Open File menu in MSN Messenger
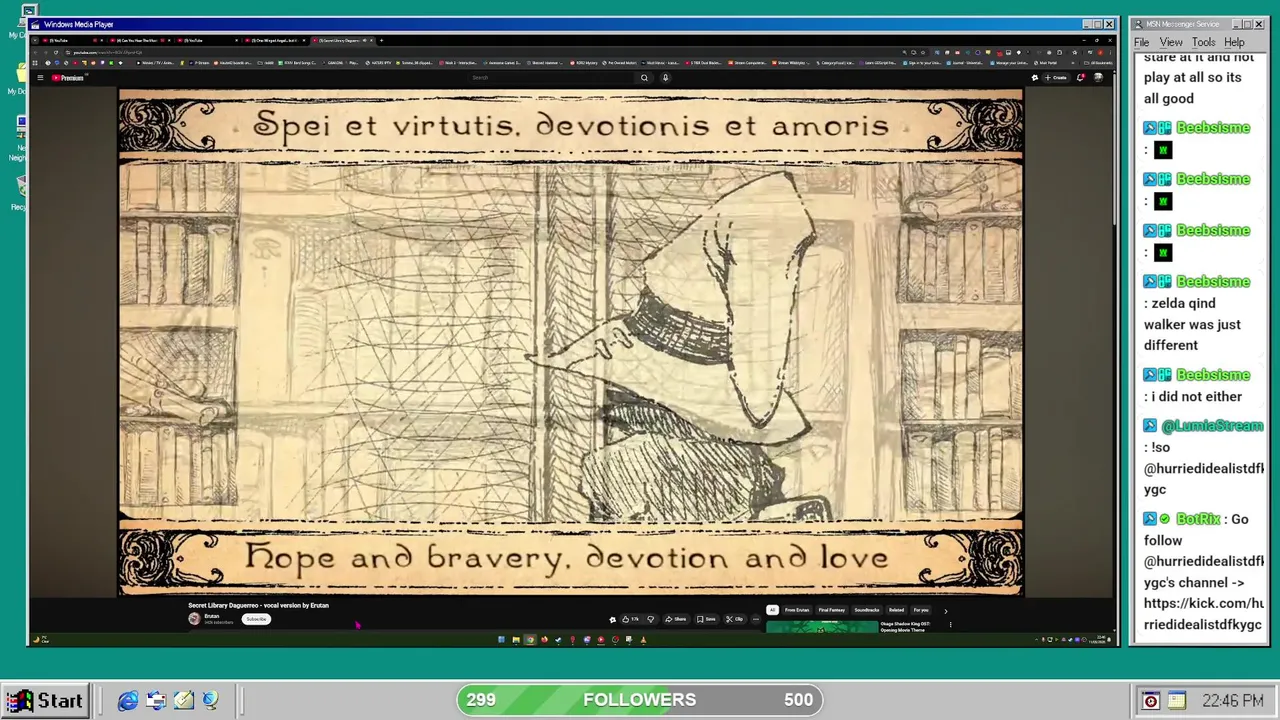Screen dimensions: 1280x720 coord(1141,42)
